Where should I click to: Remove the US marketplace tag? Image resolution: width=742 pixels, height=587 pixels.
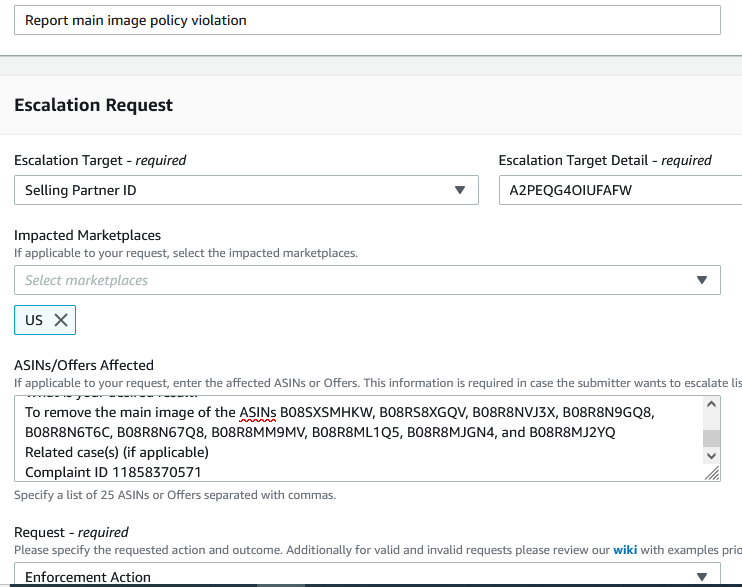click(61, 320)
